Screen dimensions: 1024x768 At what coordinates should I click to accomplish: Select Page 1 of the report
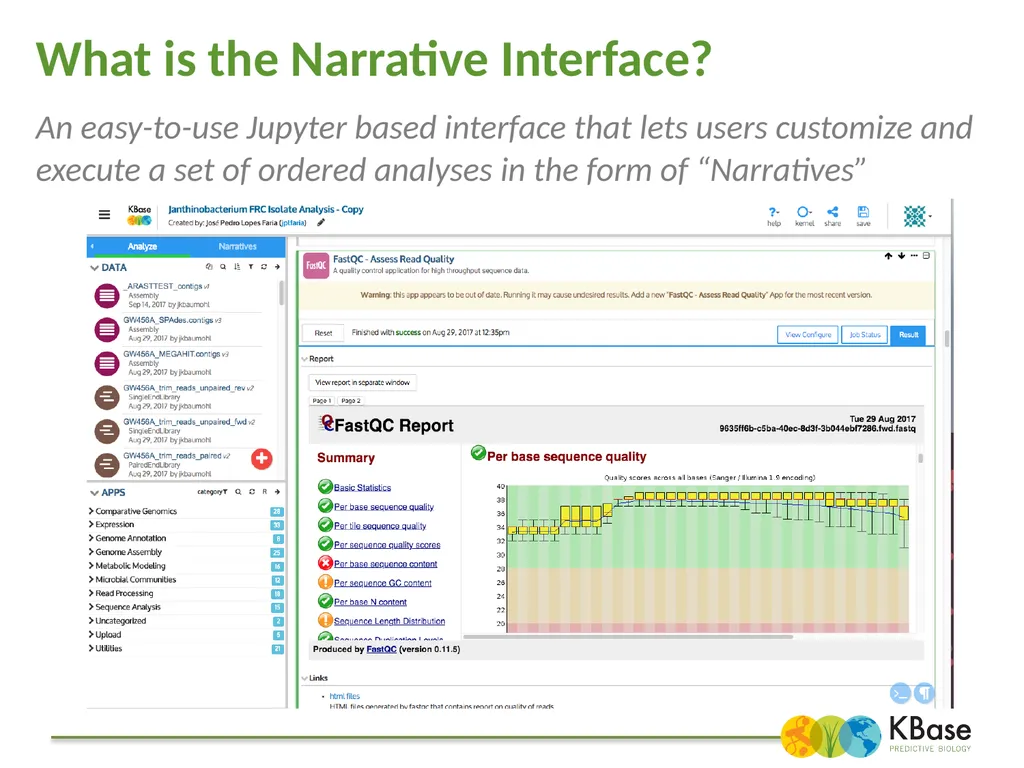(x=322, y=401)
